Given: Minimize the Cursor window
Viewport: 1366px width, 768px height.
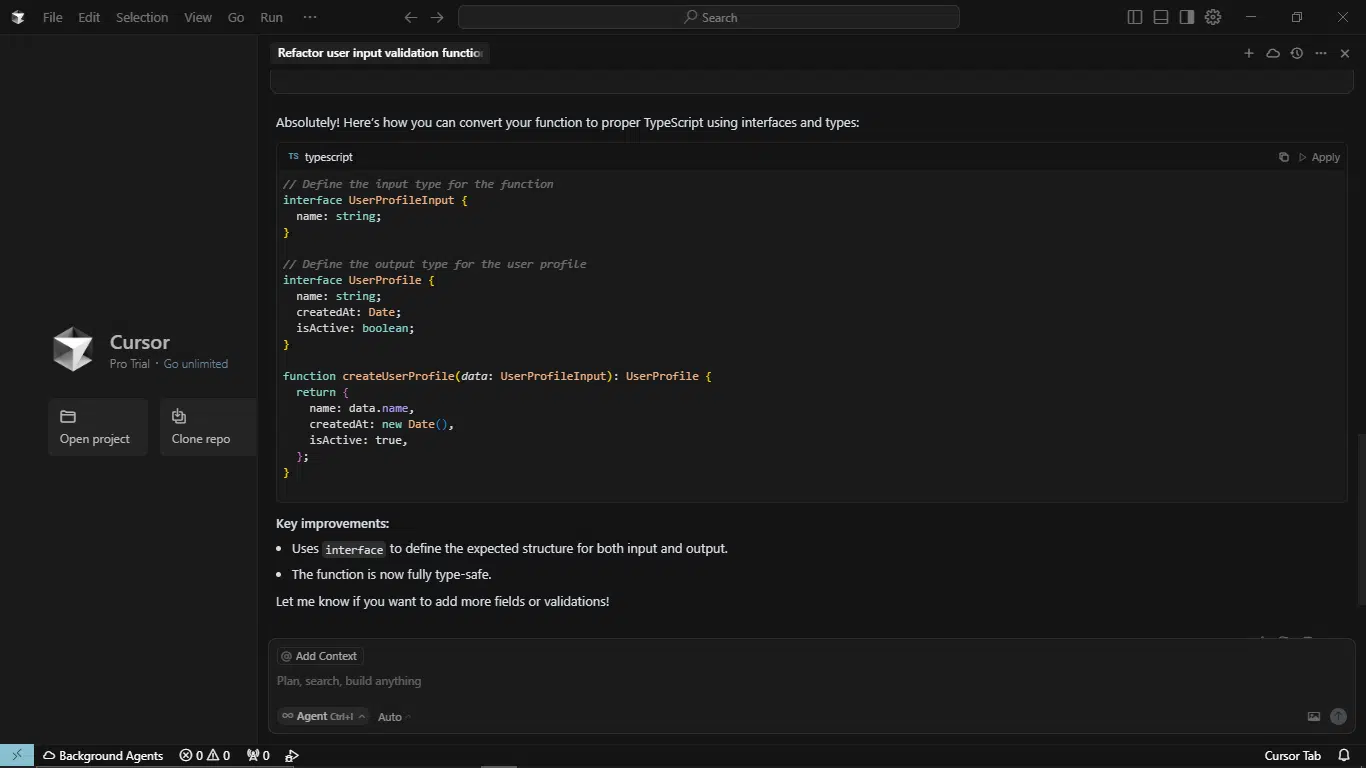Looking at the screenshot, I should pyautogui.click(x=1250, y=17).
